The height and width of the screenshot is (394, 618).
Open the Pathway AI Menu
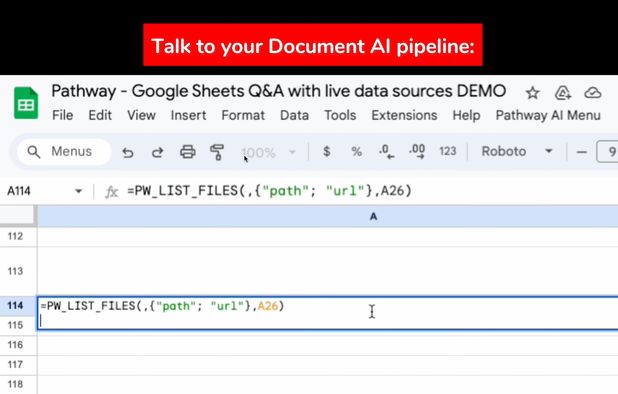(548, 115)
